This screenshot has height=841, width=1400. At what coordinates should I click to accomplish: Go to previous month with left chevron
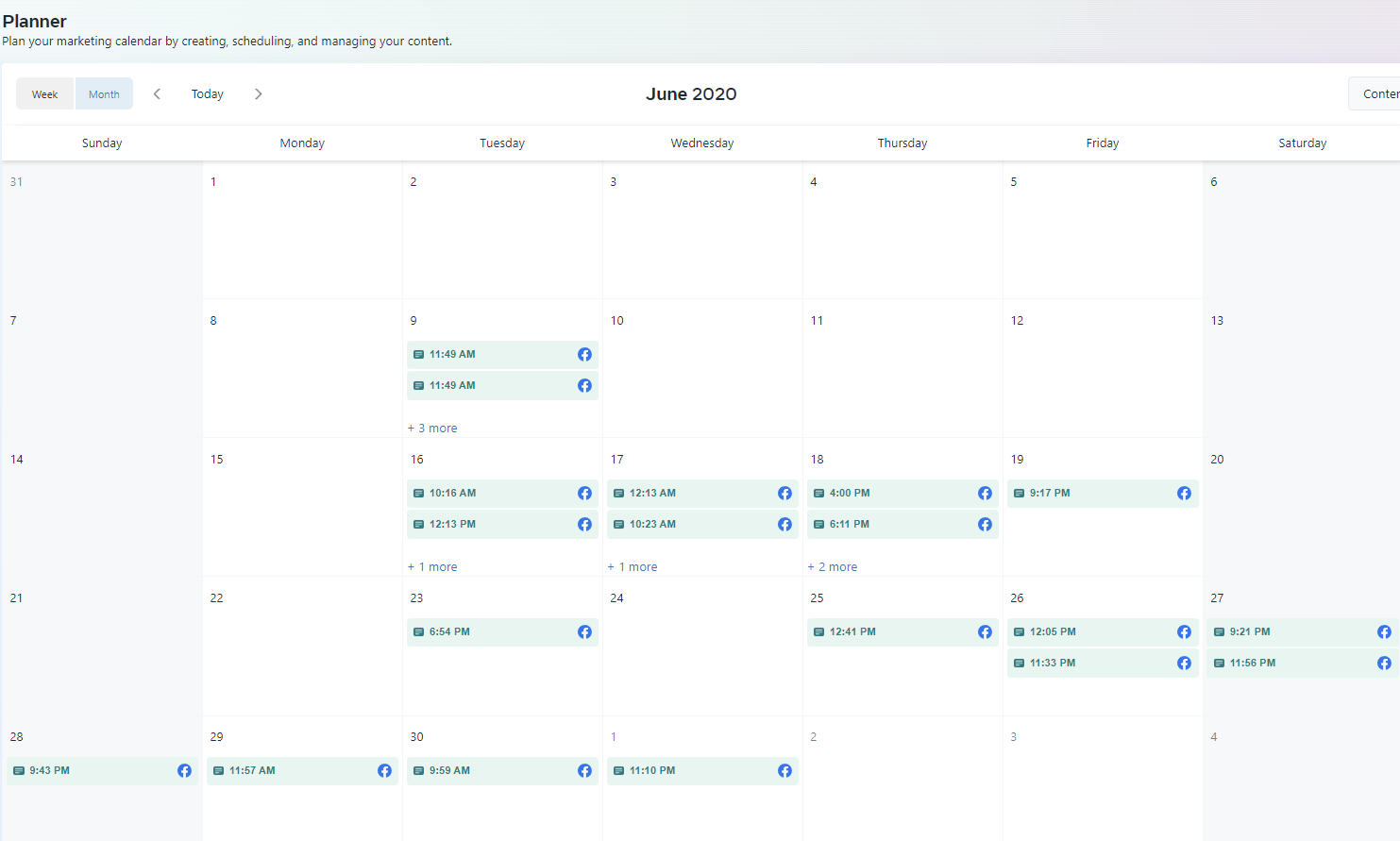coord(157,94)
